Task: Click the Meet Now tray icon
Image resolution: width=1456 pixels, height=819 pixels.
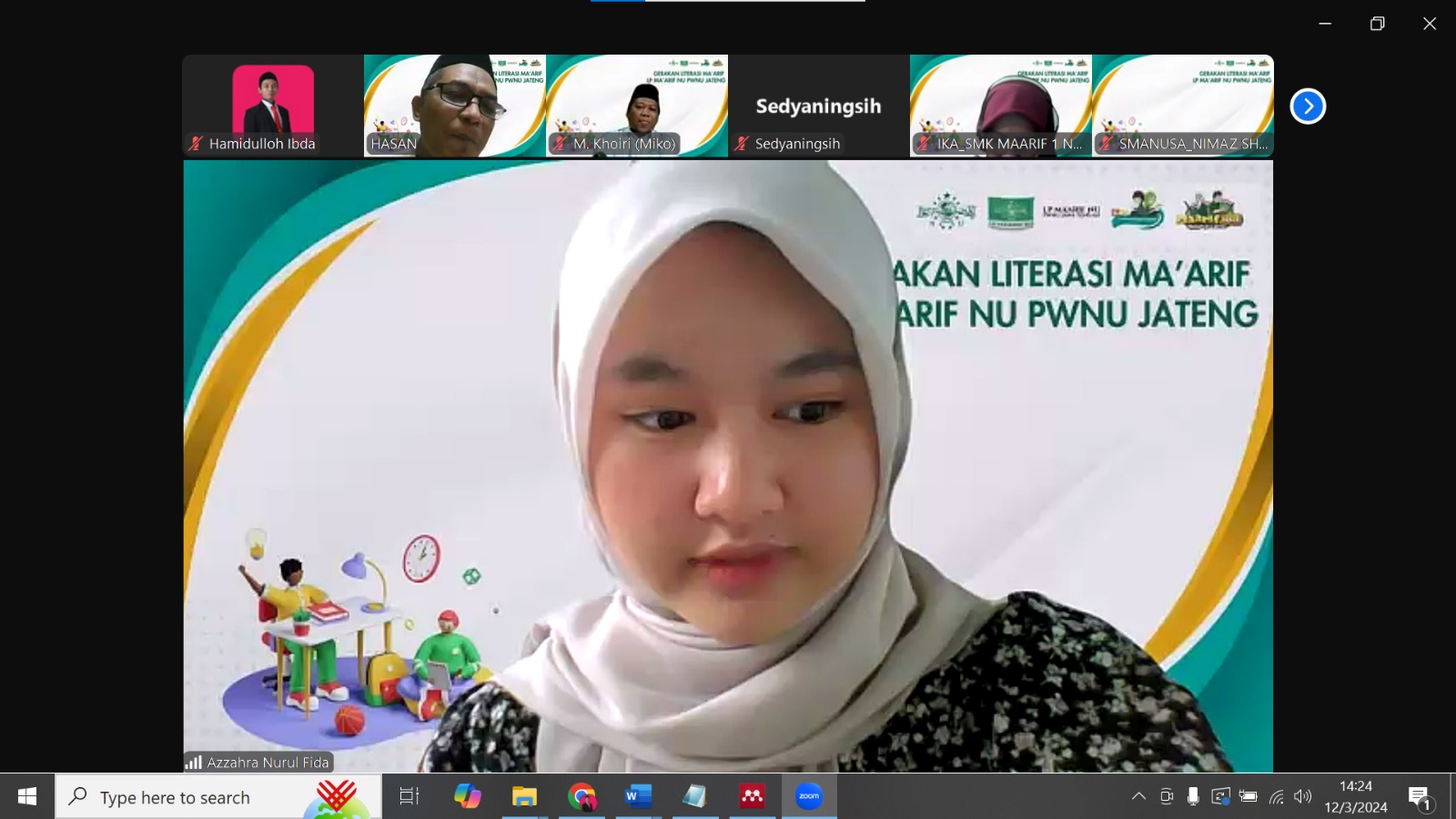Action: pyautogui.click(x=1167, y=796)
